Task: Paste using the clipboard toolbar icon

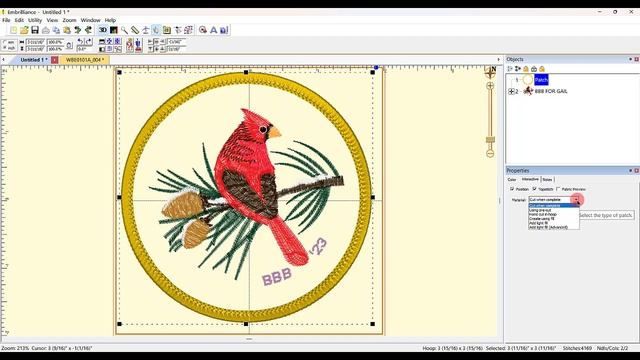Action: tap(67, 30)
